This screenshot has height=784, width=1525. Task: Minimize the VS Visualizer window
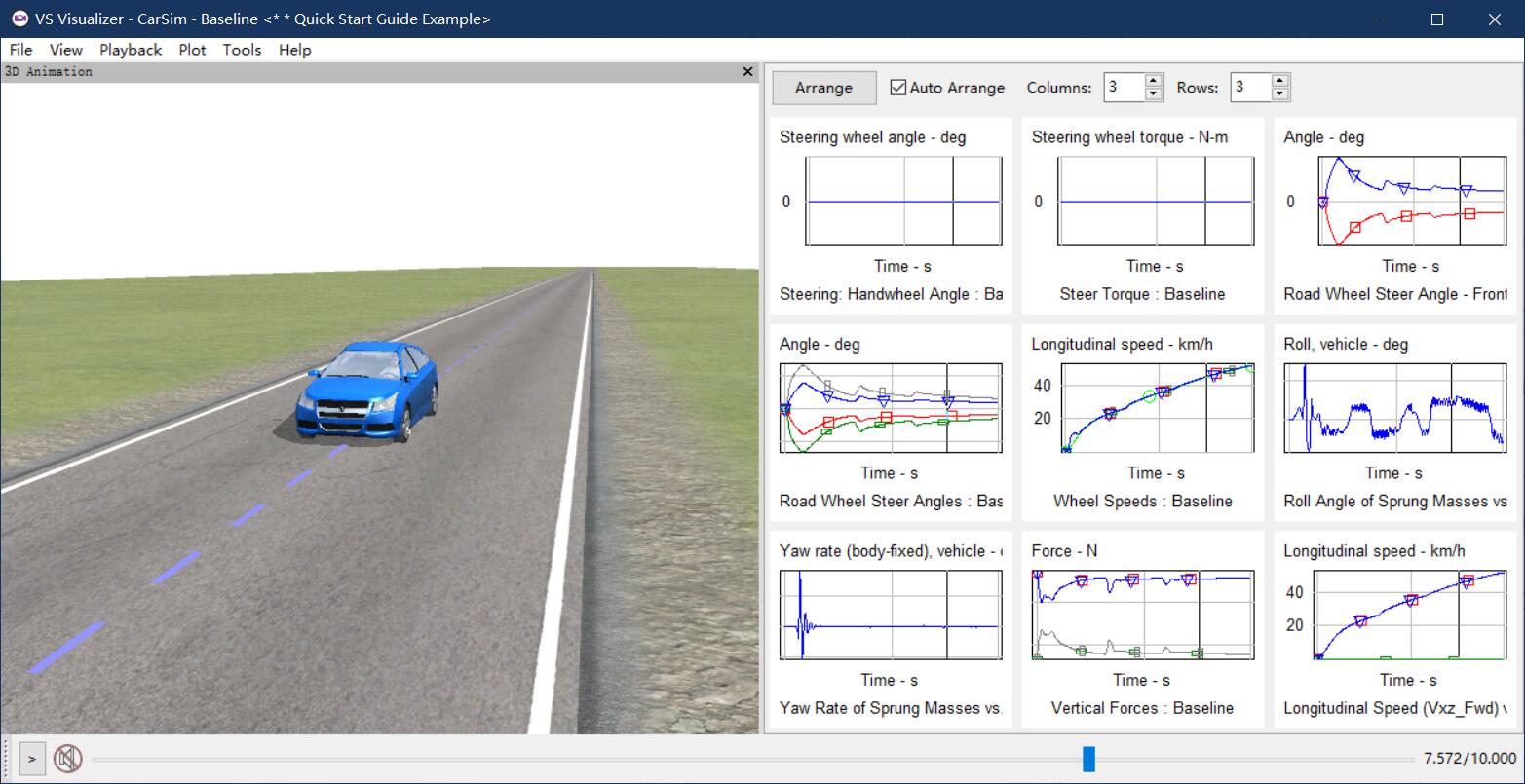pyautogui.click(x=1382, y=19)
